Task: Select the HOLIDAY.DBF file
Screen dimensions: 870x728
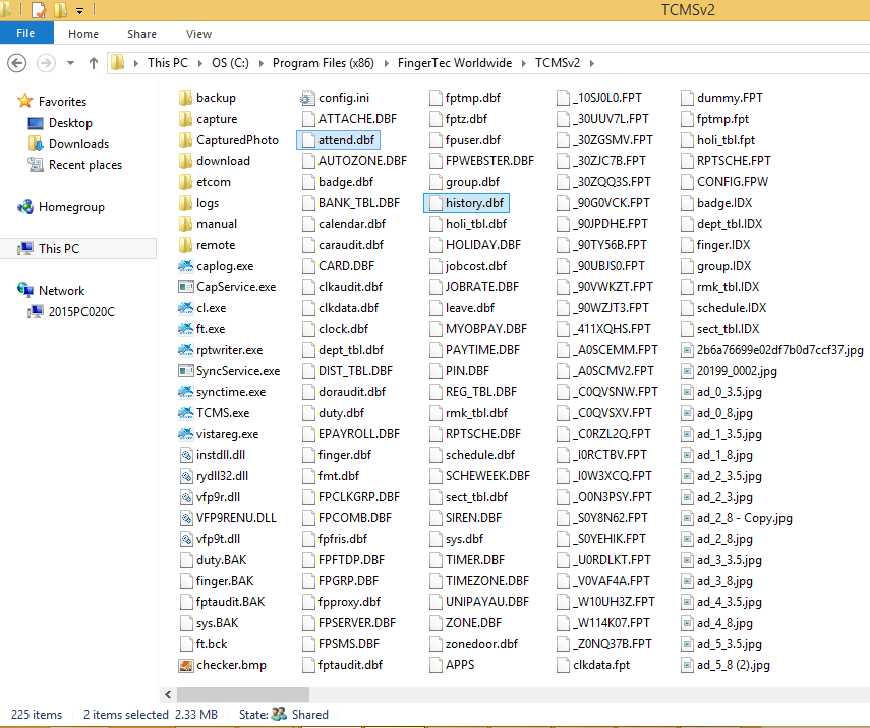Action: coord(476,245)
